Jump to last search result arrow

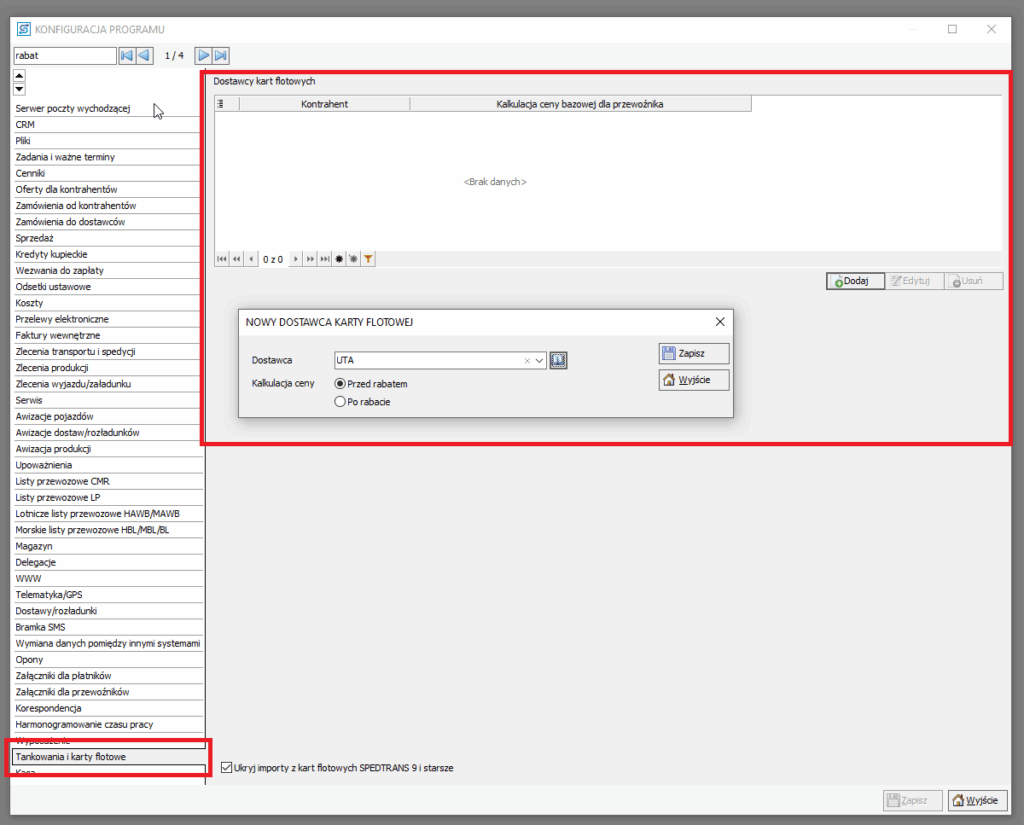(x=221, y=56)
